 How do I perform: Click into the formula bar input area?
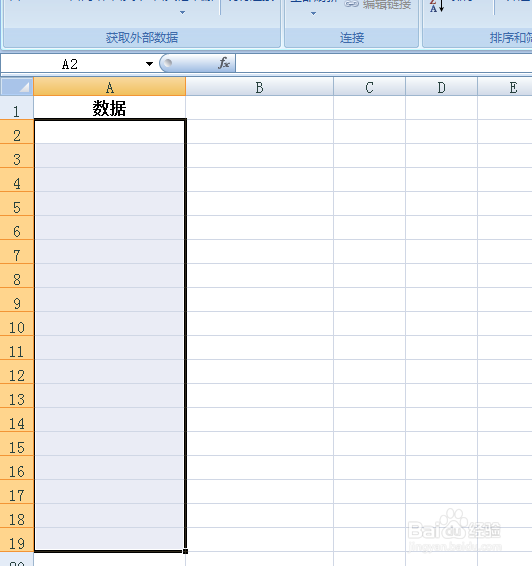384,63
